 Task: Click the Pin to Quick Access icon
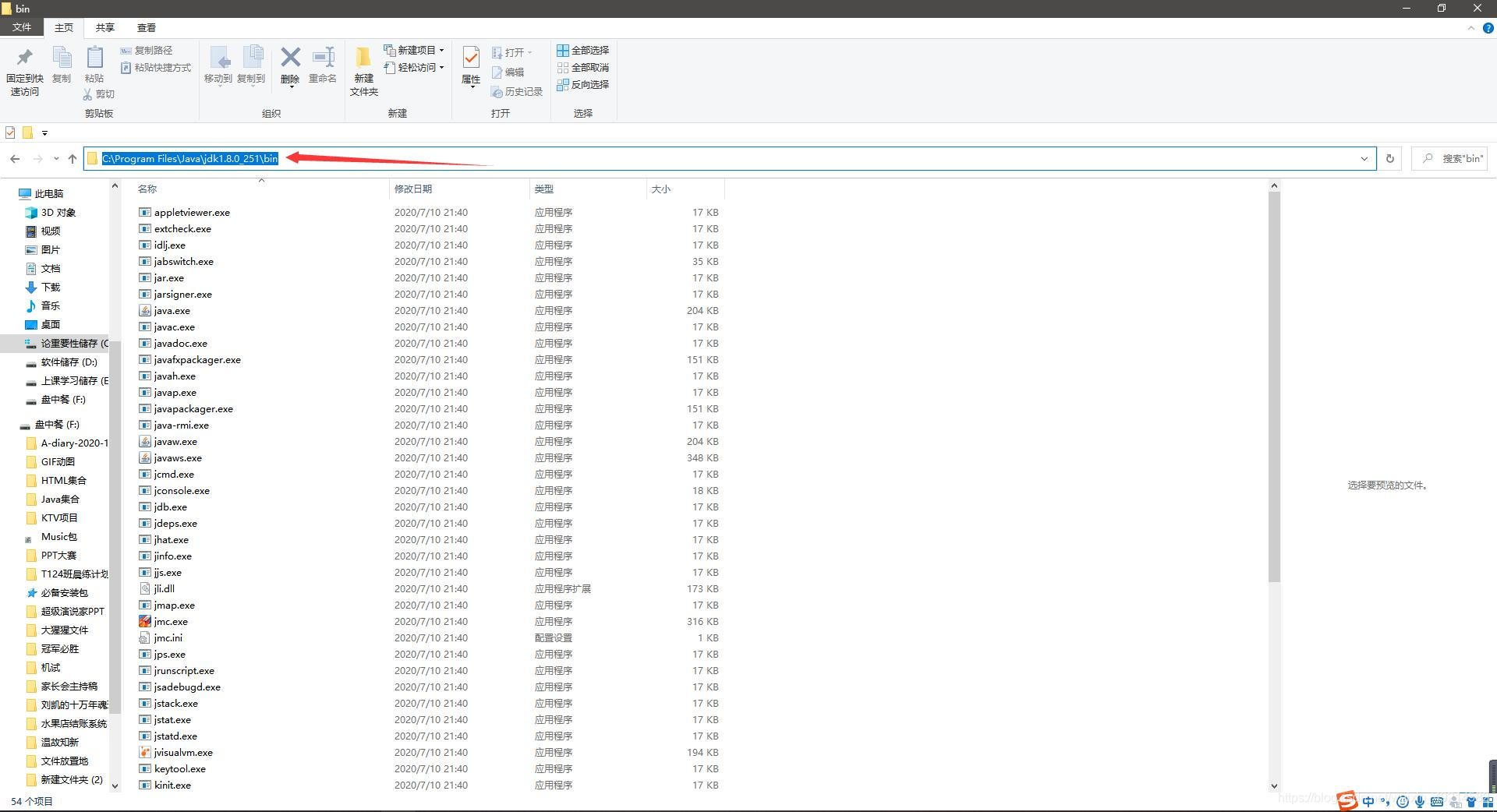[x=24, y=58]
